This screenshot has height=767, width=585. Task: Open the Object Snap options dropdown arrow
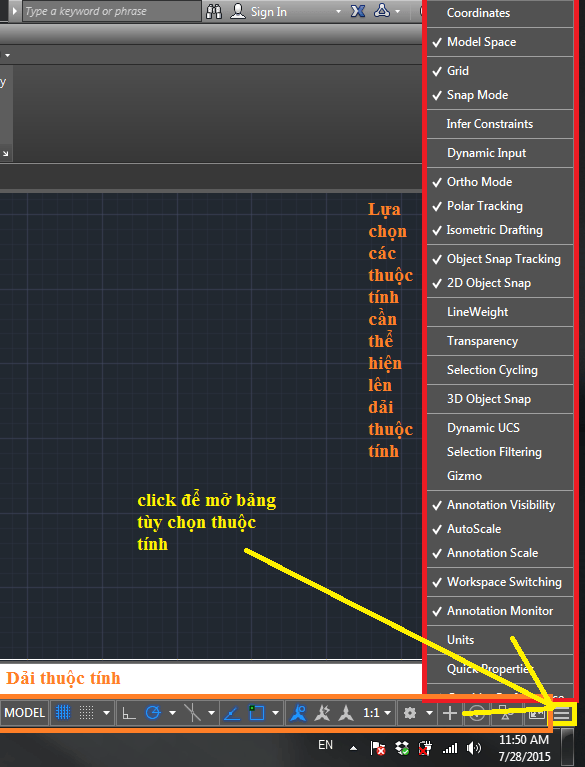point(275,713)
